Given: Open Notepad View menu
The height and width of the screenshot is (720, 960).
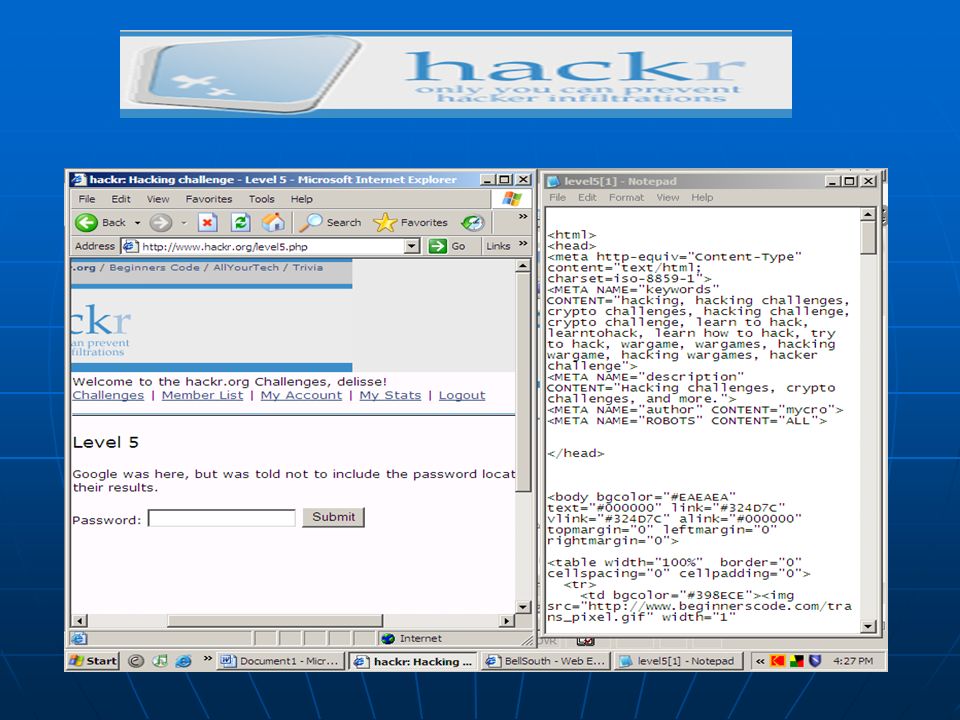Looking at the screenshot, I should pyautogui.click(x=667, y=197).
